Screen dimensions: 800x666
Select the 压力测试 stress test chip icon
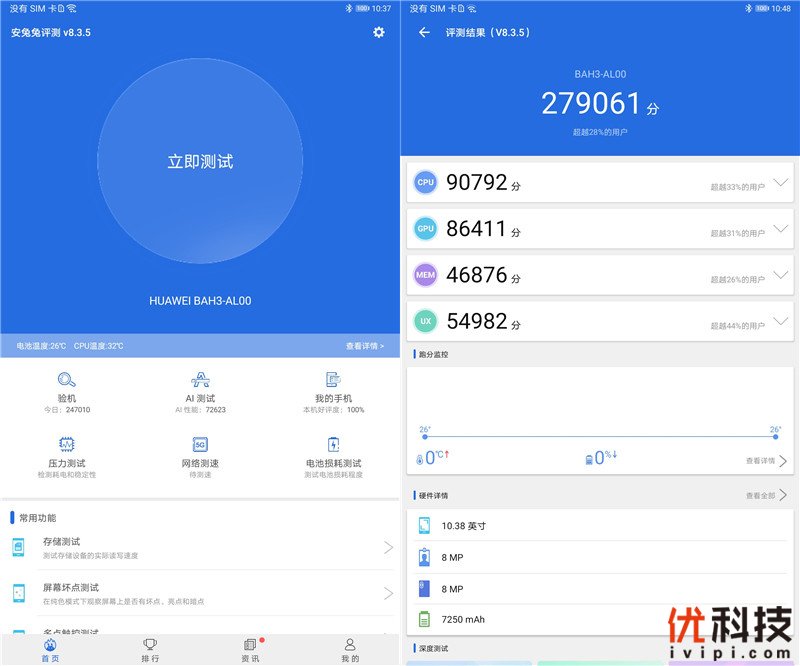pyautogui.click(x=66, y=443)
